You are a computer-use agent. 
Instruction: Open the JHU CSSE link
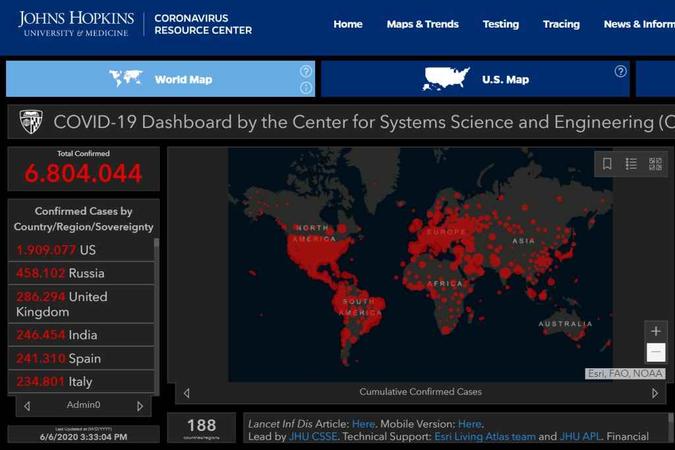313,437
